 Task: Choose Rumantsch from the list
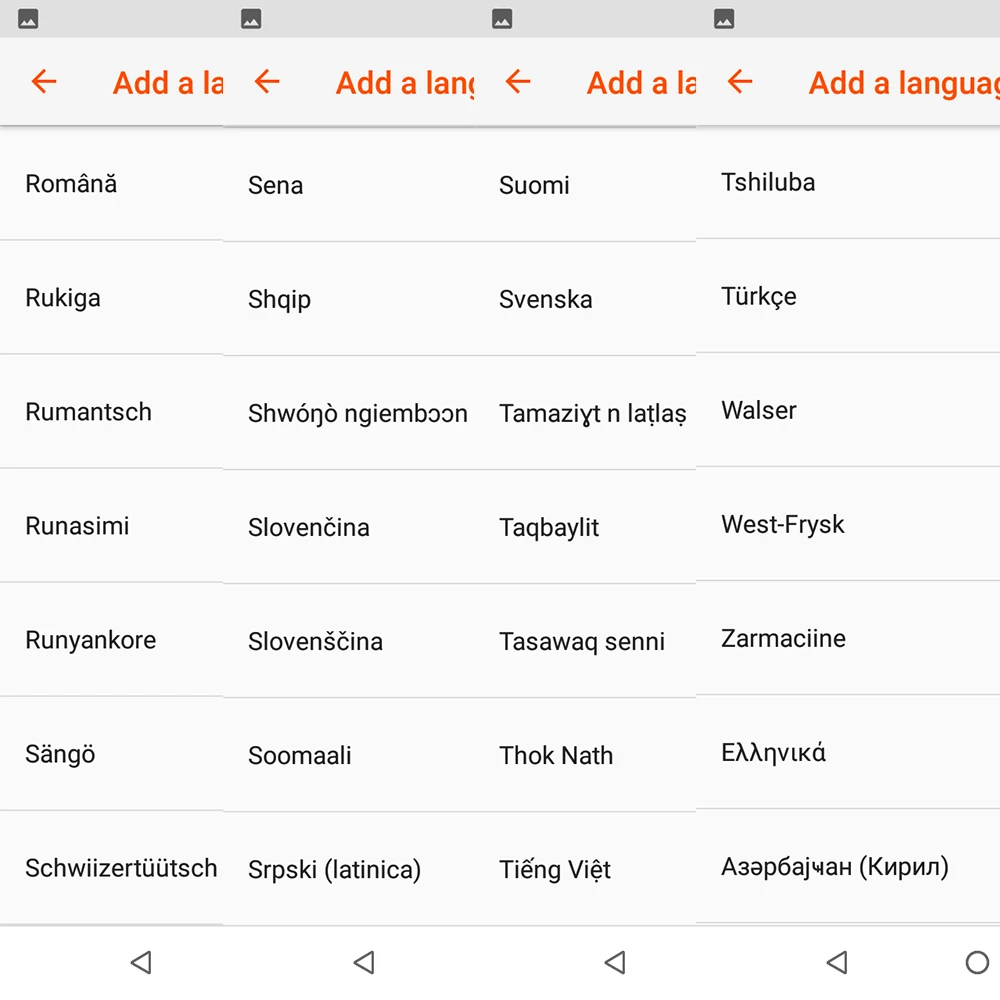[112, 411]
